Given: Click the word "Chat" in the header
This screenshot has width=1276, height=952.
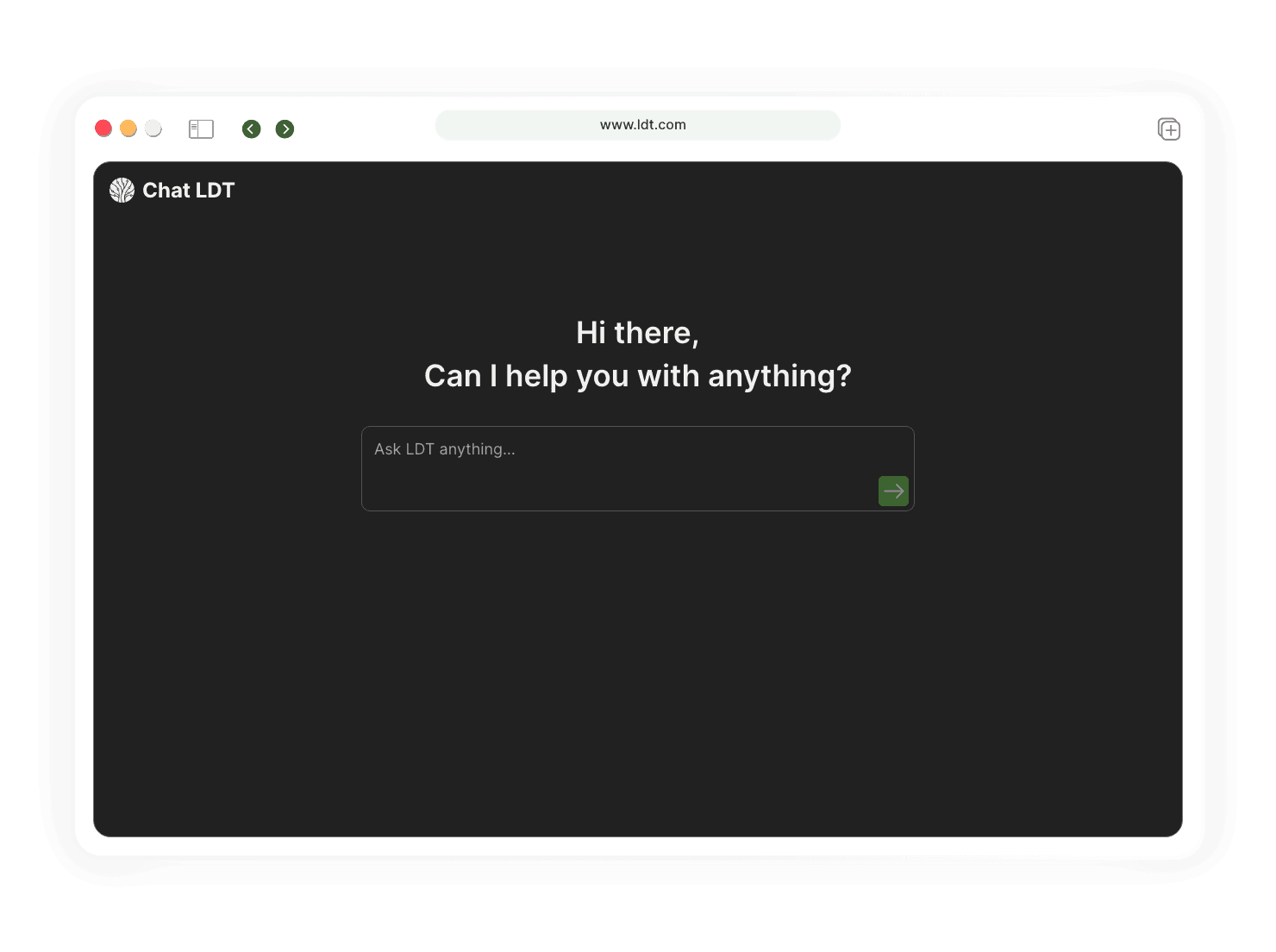Looking at the screenshot, I should 166,191.
